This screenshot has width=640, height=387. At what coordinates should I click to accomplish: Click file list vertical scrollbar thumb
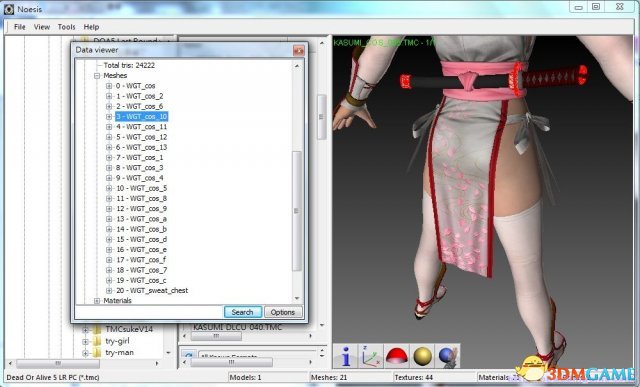pyautogui.click(x=322, y=117)
